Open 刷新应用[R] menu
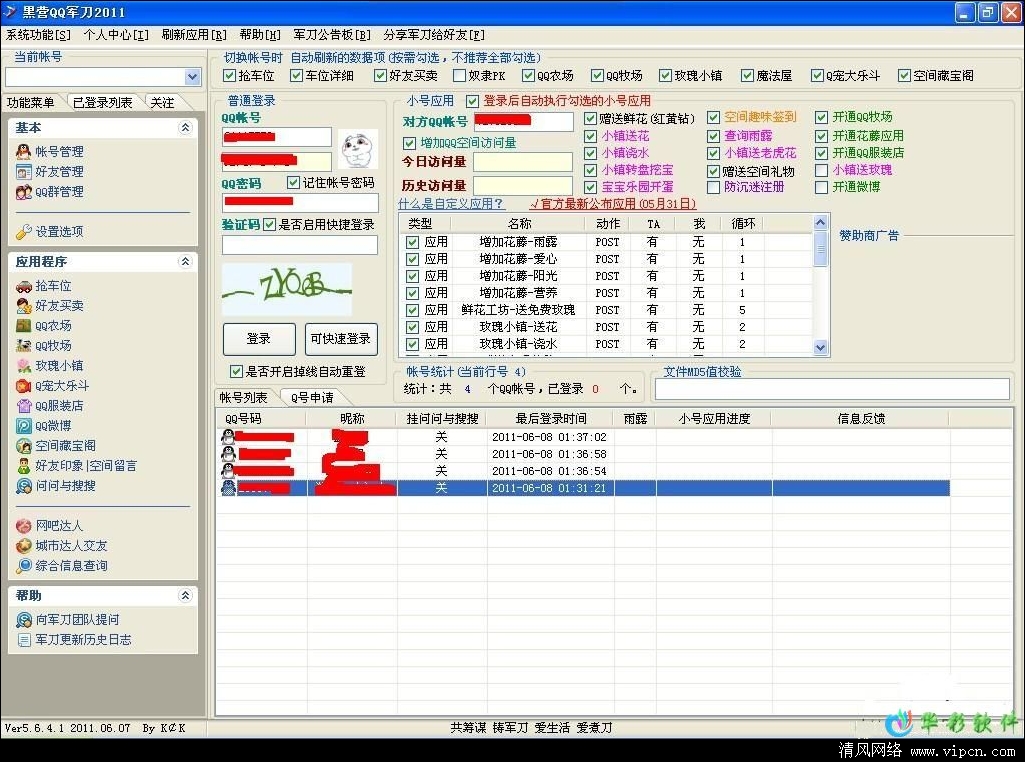Image resolution: width=1025 pixels, height=762 pixels. click(x=194, y=35)
